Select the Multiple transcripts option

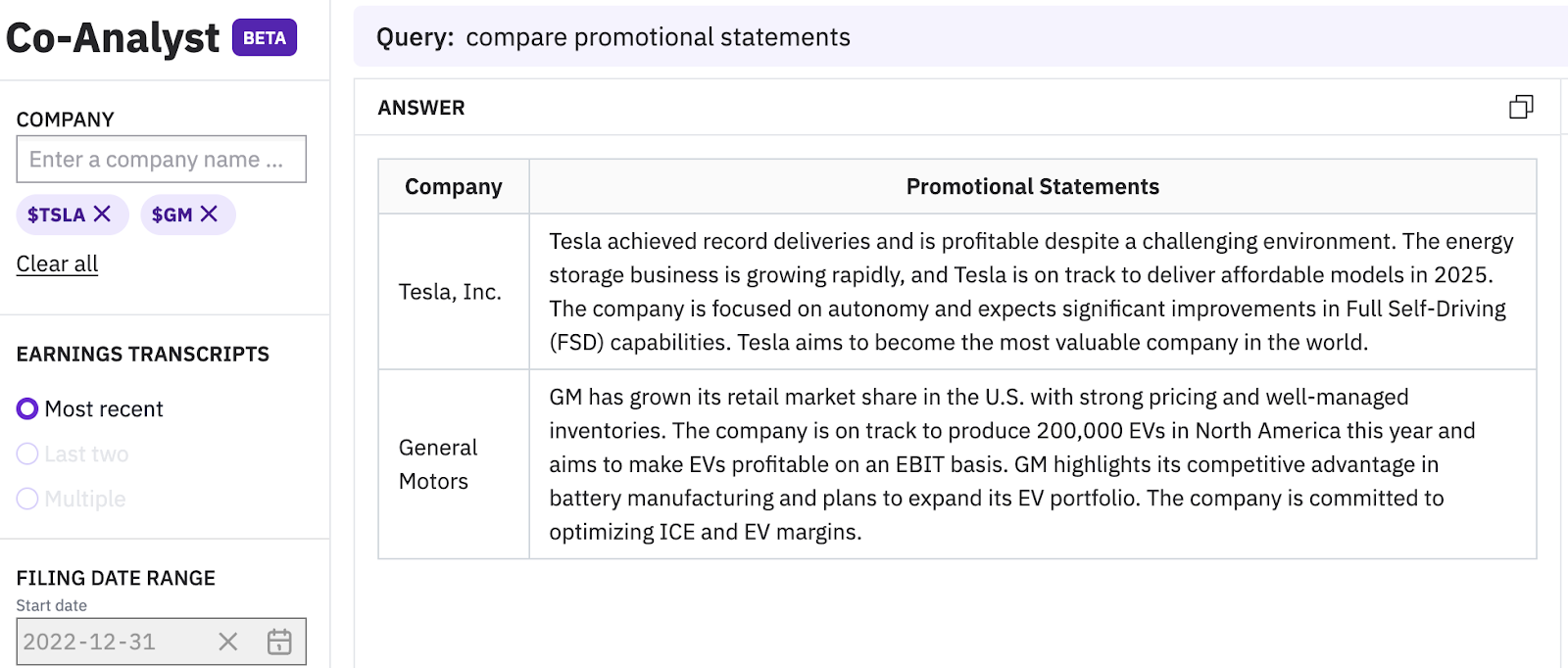tap(27, 499)
